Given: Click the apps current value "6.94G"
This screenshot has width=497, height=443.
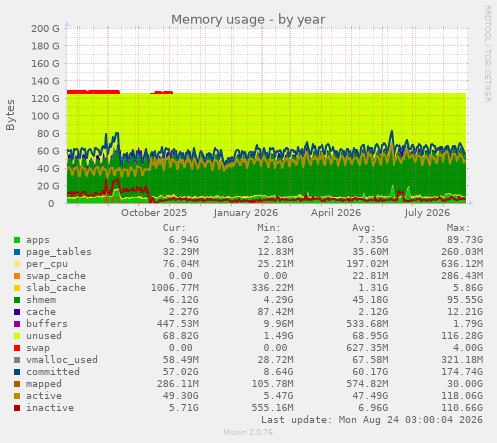Looking at the screenshot, I should (x=183, y=240).
